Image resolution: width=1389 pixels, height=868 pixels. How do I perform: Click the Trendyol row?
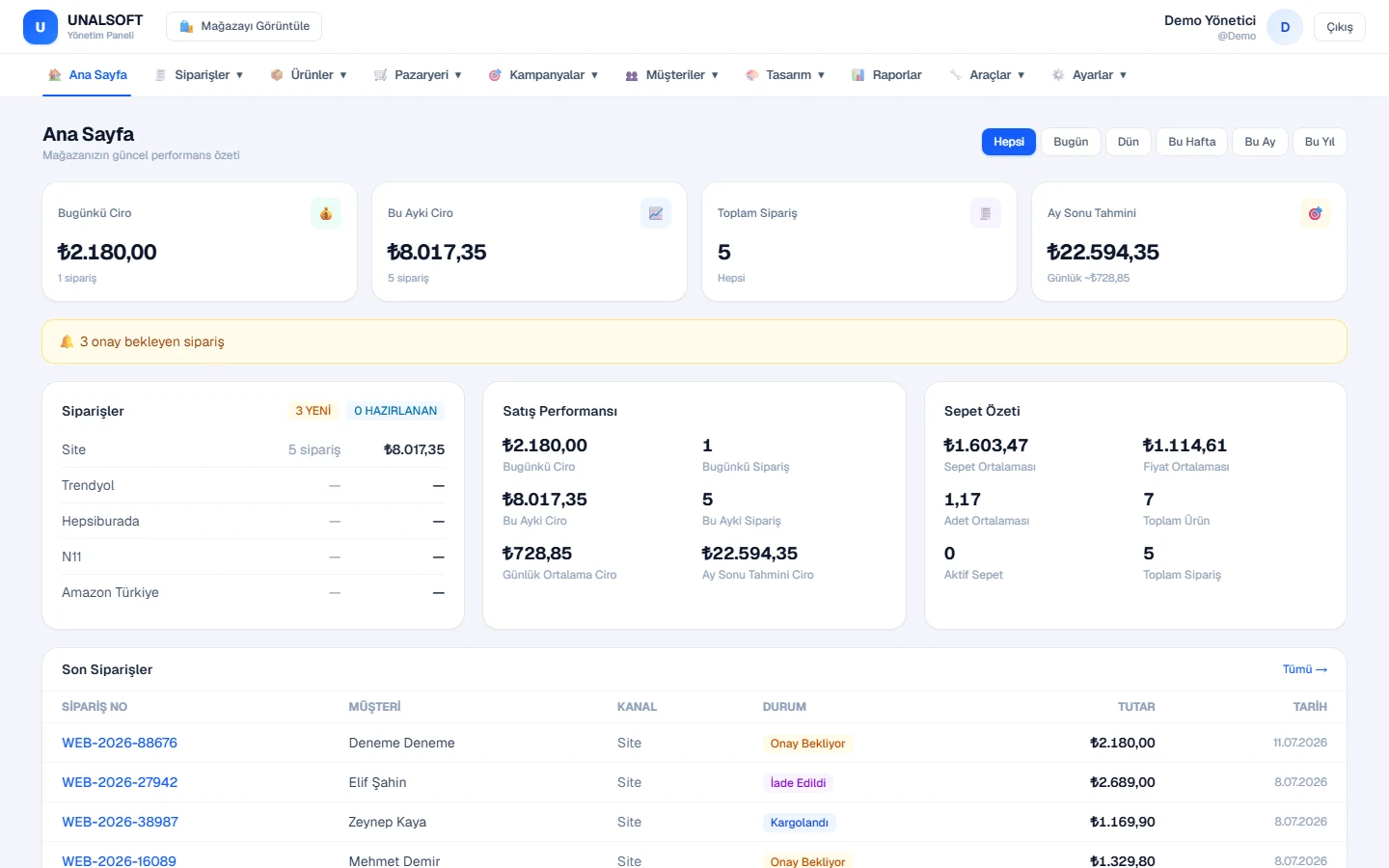253,485
